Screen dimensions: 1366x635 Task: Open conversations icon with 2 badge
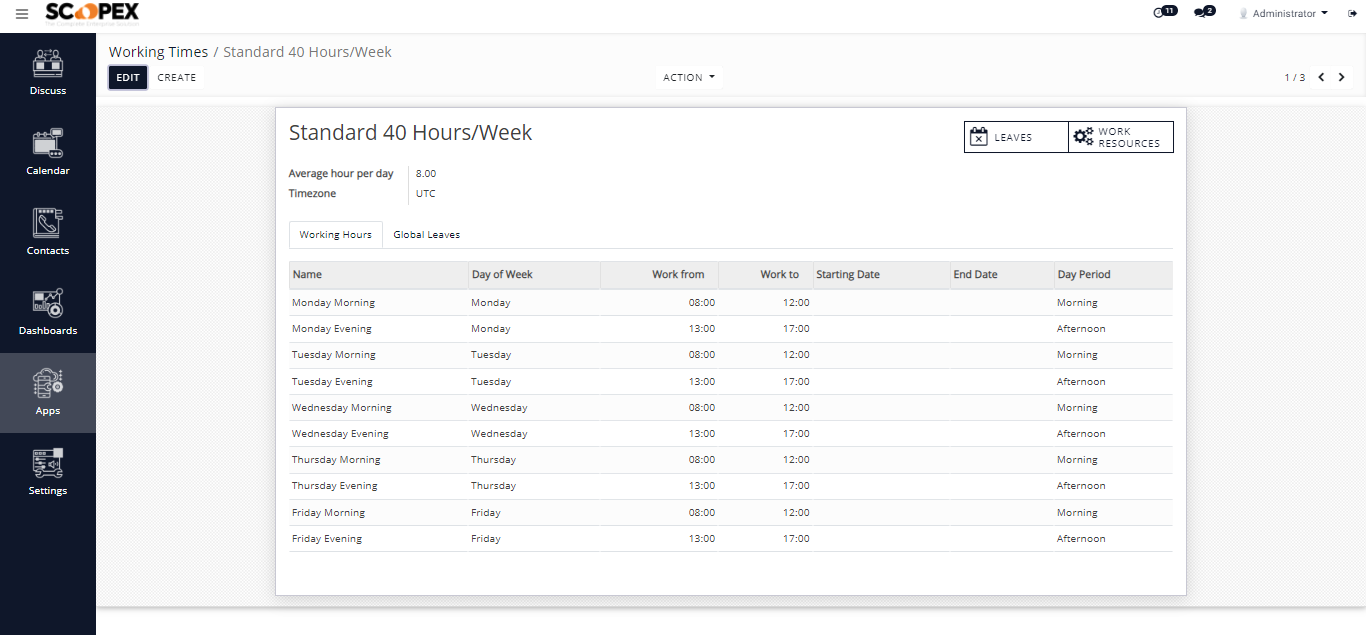tap(1204, 12)
